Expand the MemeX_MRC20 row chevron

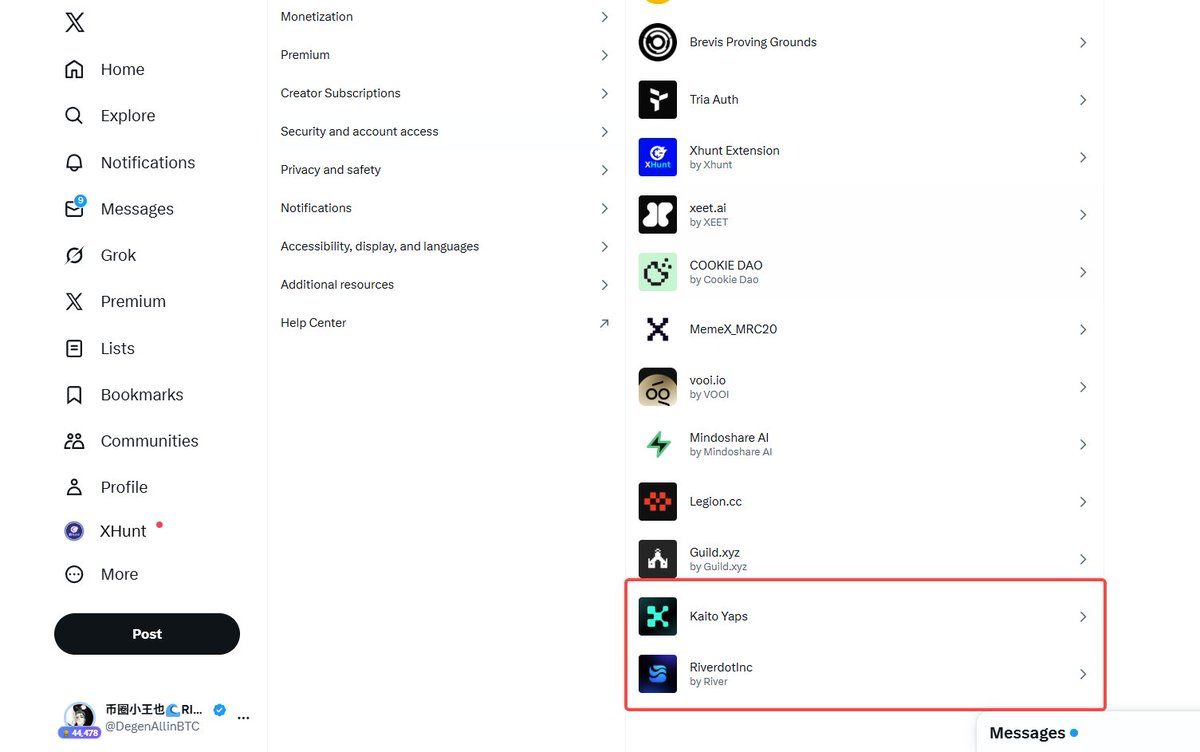pos(1083,329)
